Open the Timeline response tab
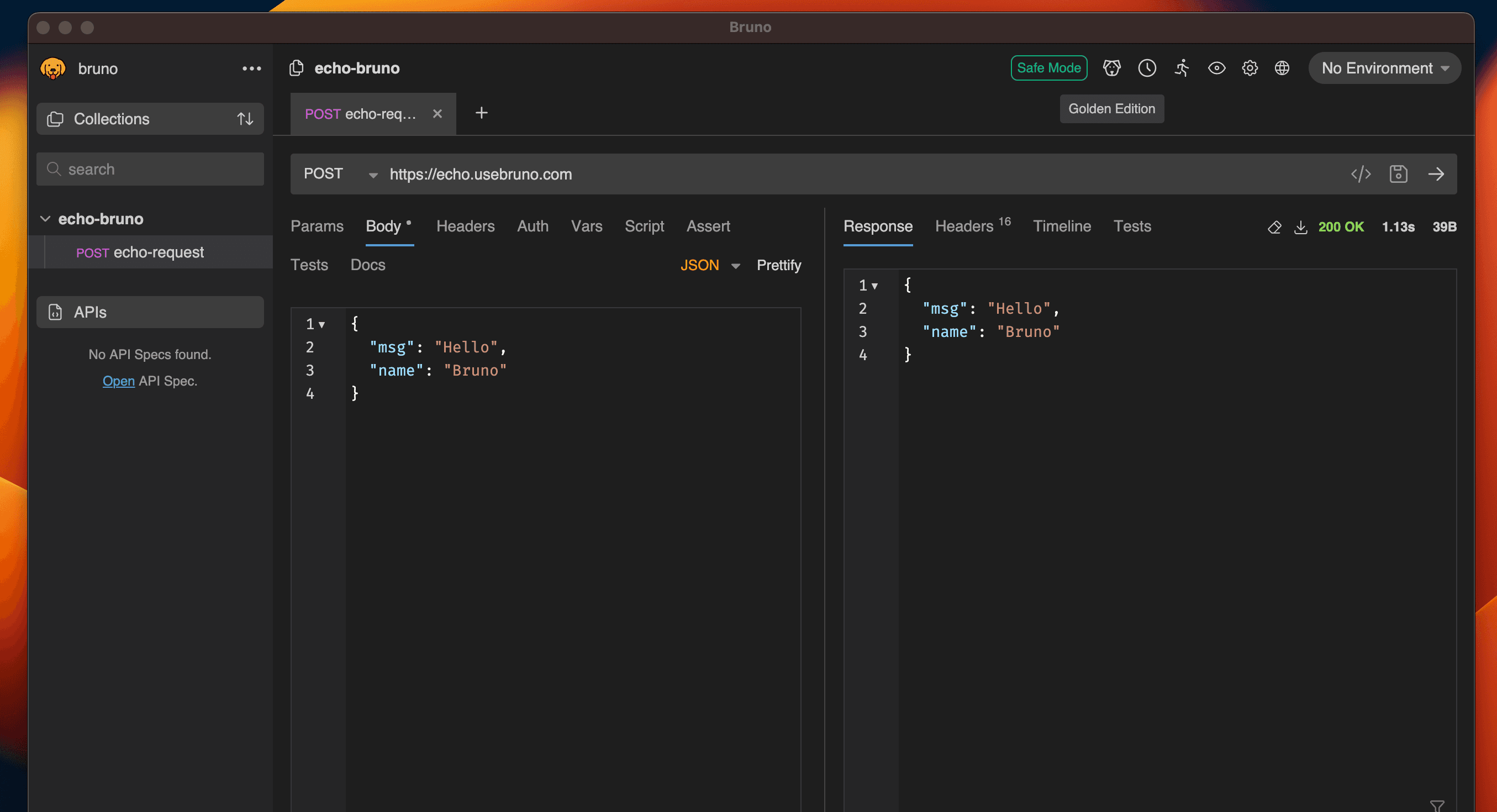Viewport: 1497px width, 812px height. pos(1061,226)
